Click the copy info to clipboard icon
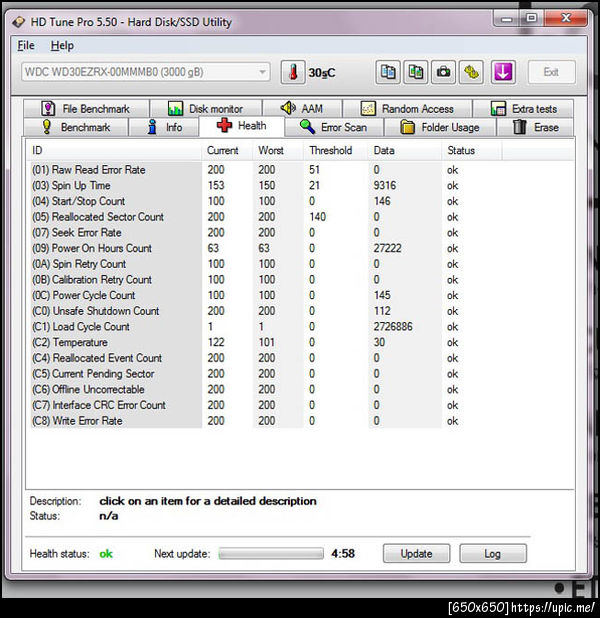600x618 pixels. tap(388, 73)
